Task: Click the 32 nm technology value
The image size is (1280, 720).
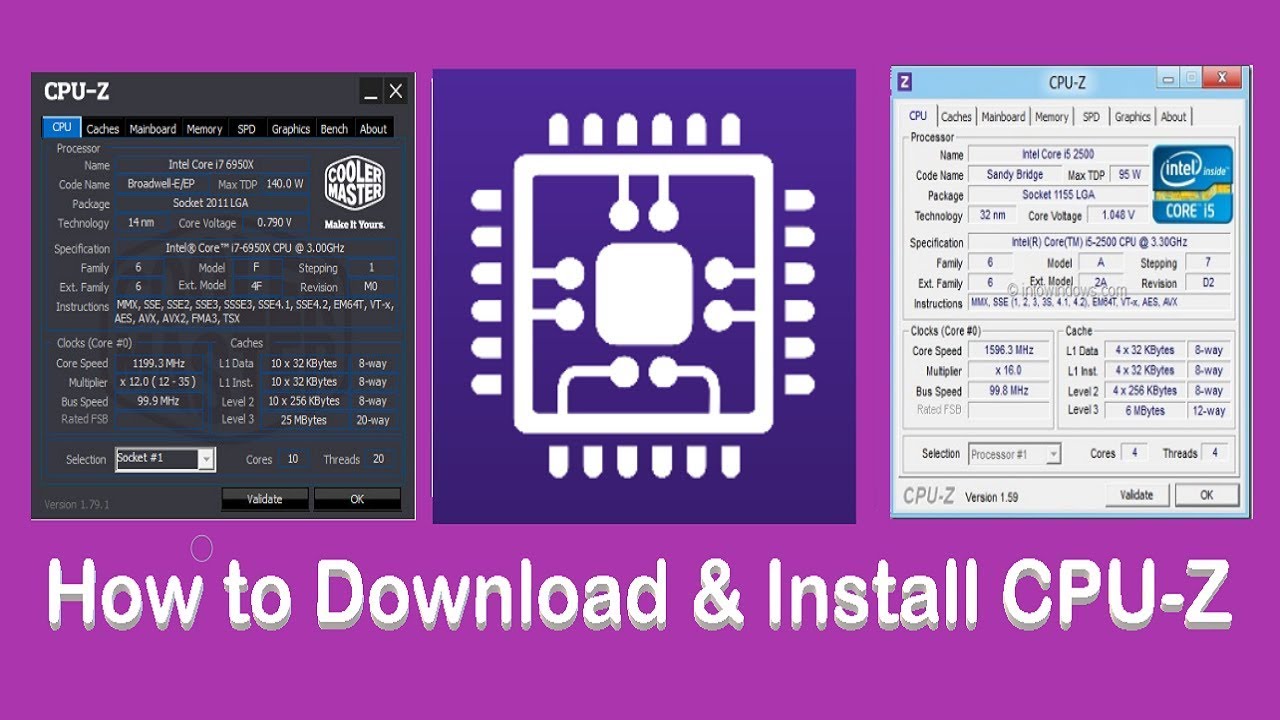Action: (991, 215)
